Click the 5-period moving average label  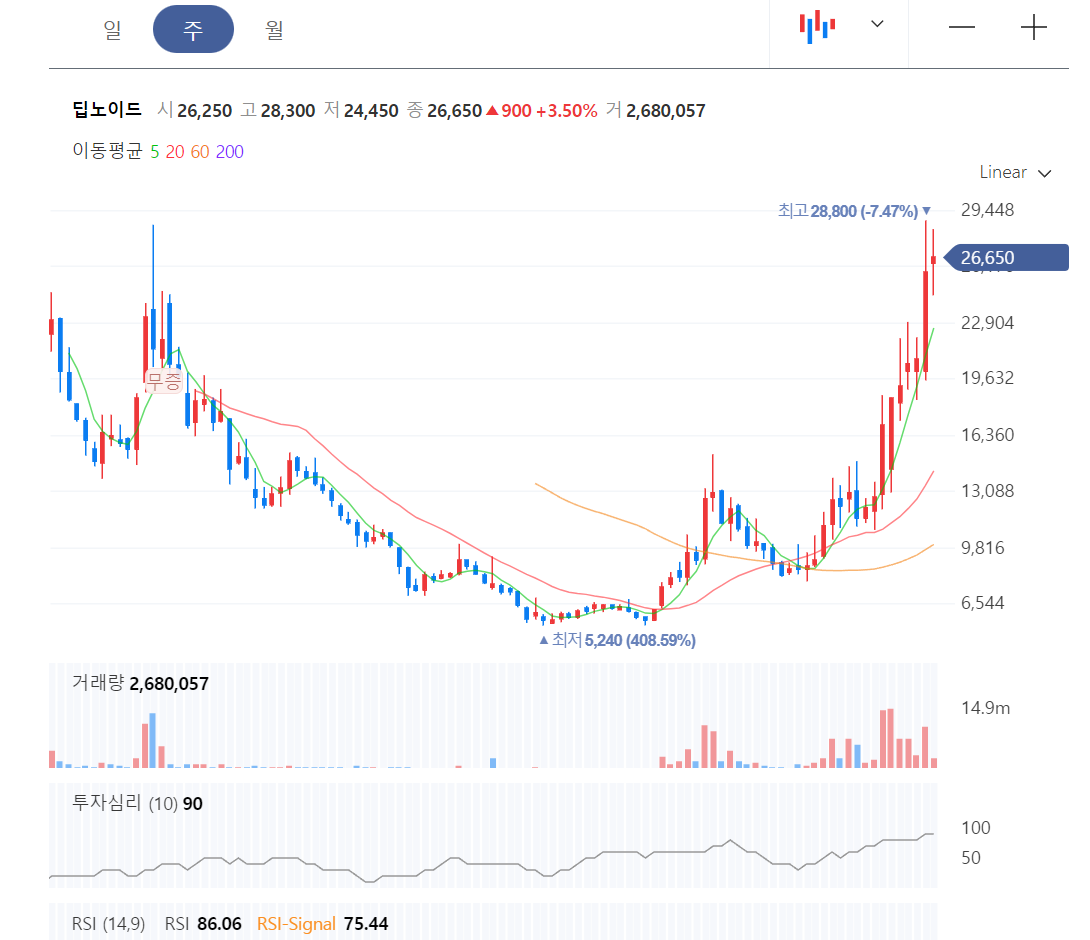pos(154,152)
